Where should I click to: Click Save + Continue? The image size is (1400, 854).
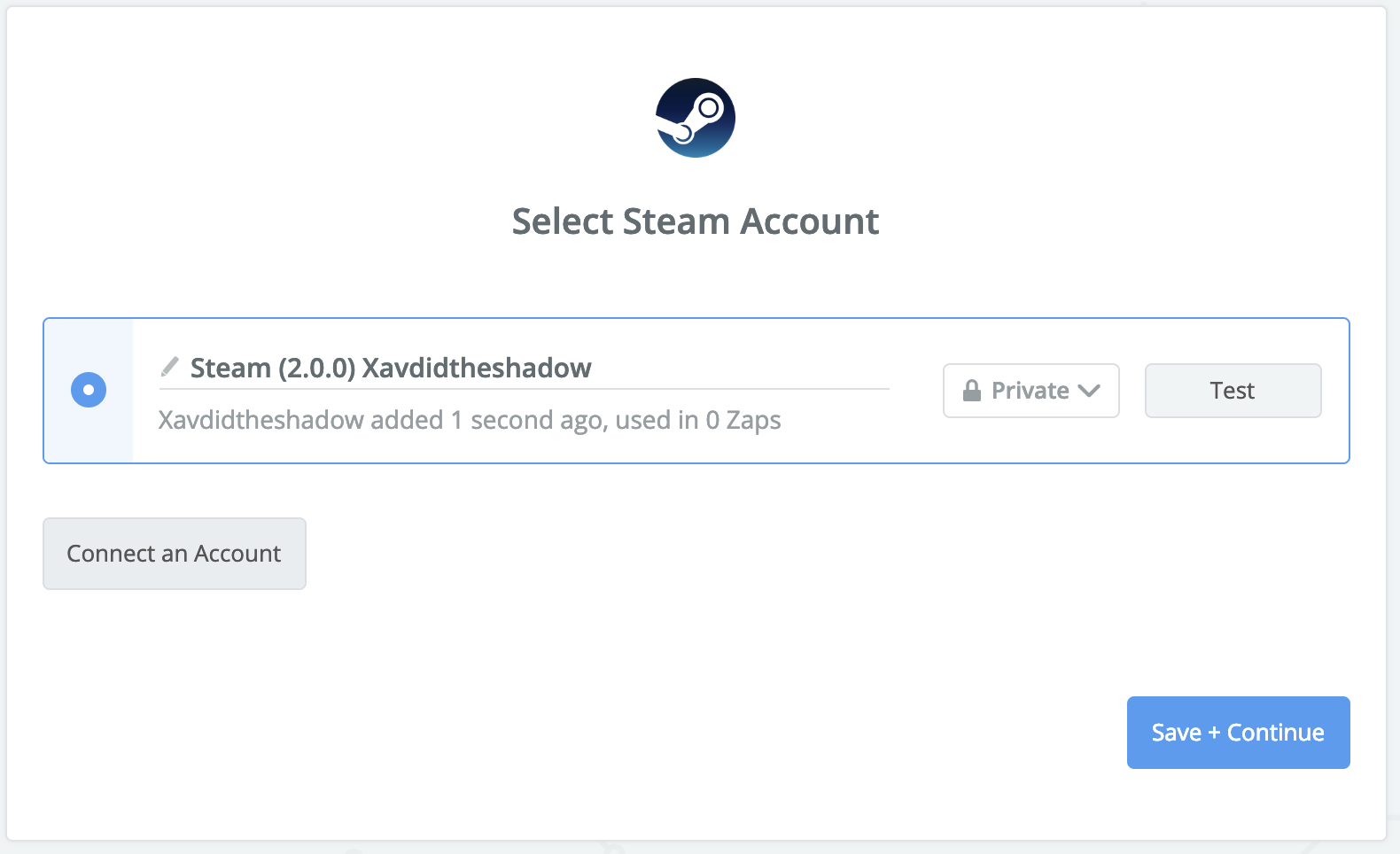tap(1238, 733)
